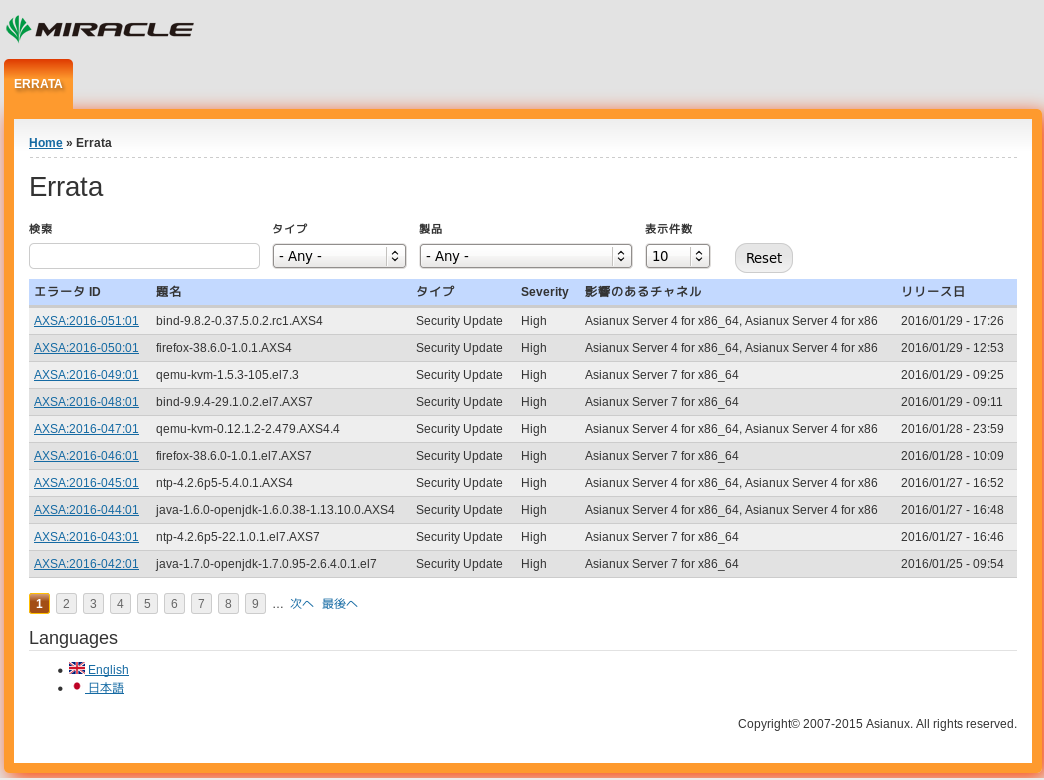Select the ERRATA tab
Screen dimensions: 1044x780
(38, 84)
